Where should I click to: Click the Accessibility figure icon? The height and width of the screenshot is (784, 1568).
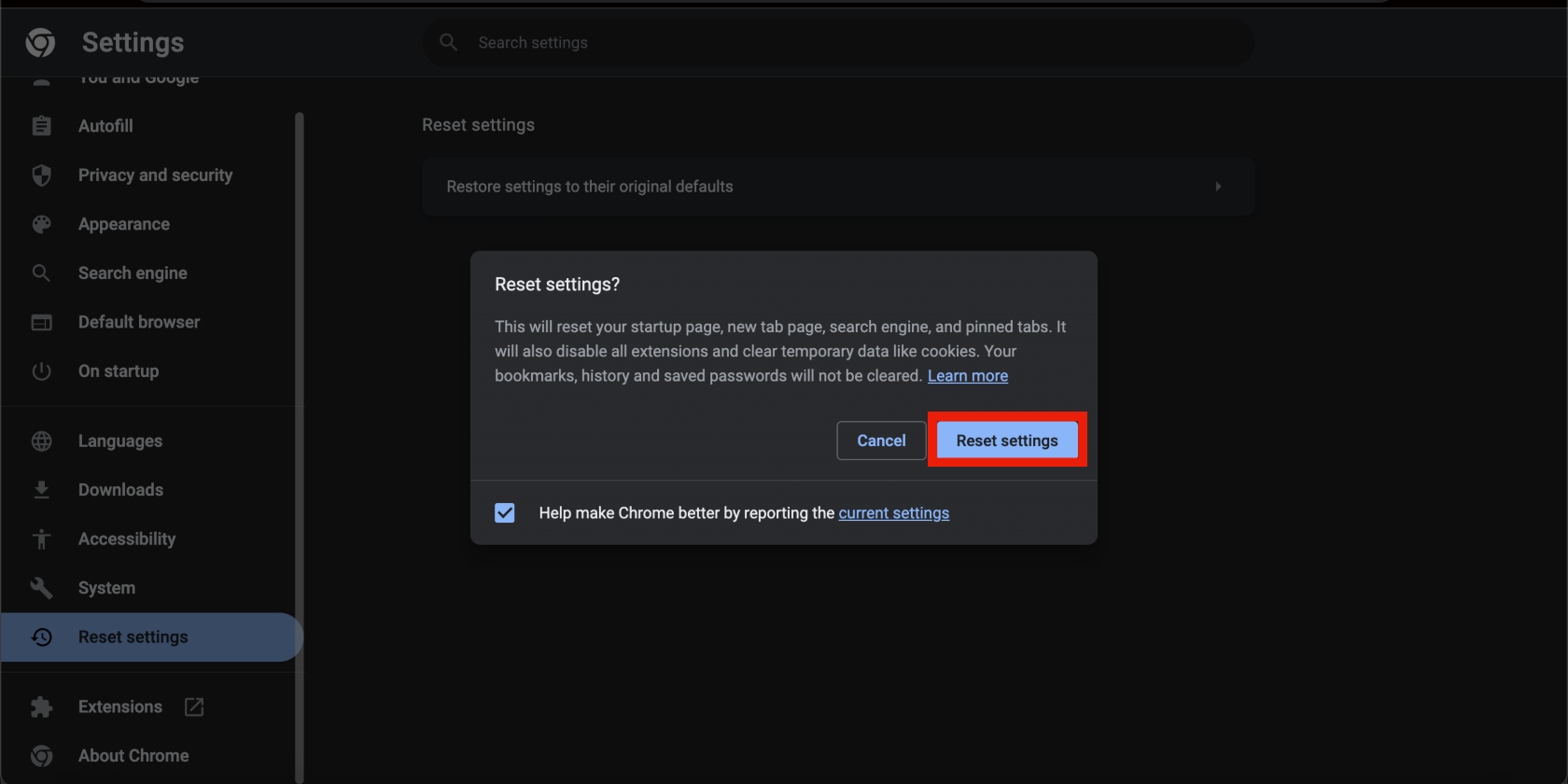coord(41,539)
